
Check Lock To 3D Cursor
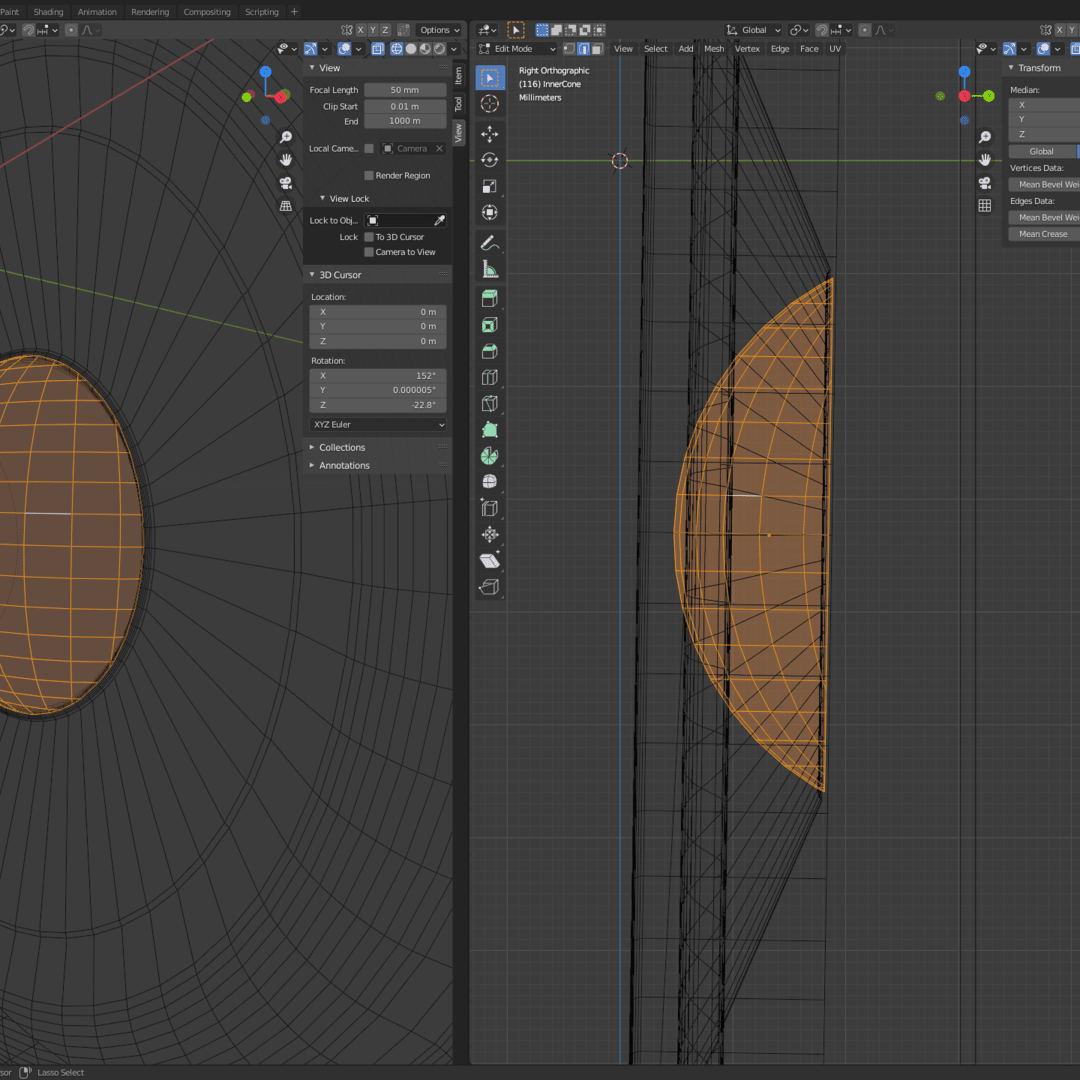click(369, 237)
